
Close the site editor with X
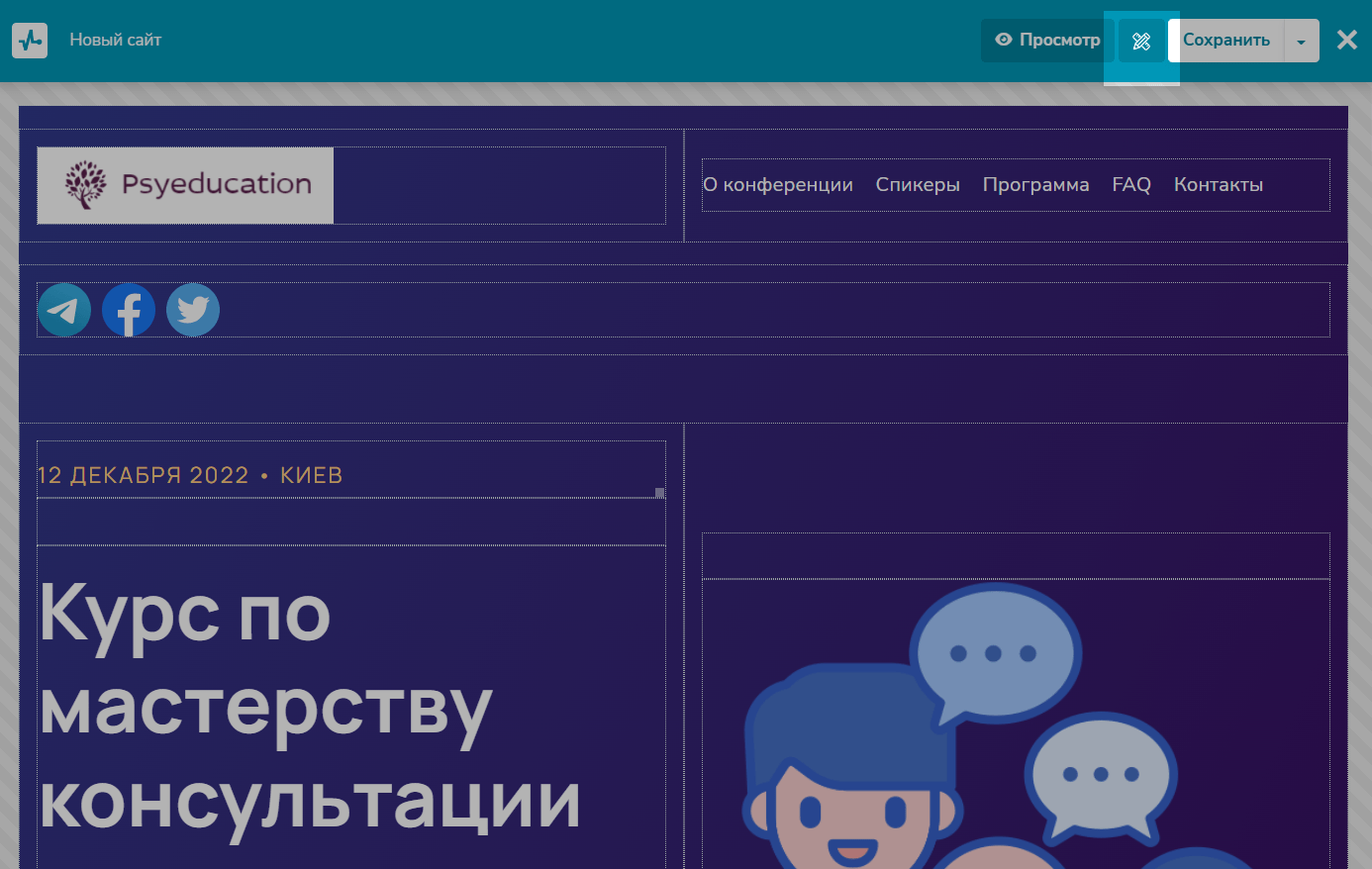[x=1347, y=40]
